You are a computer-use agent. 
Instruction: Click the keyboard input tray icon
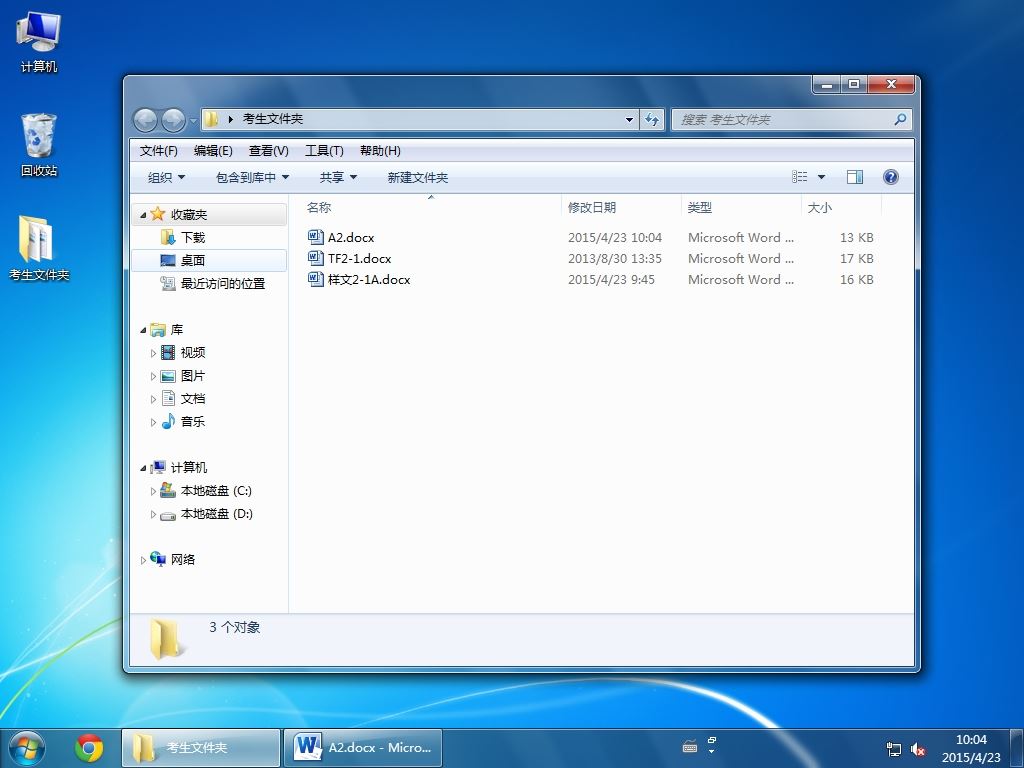pos(690,746)
